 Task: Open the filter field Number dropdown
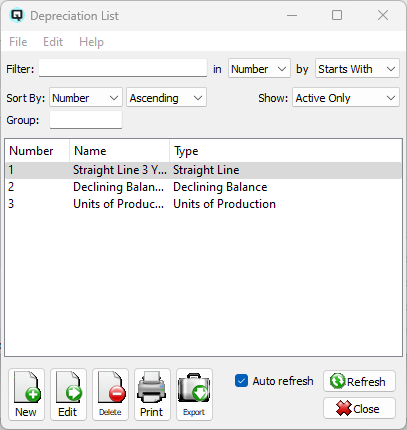pyautogui.click(x=259, y=69)
